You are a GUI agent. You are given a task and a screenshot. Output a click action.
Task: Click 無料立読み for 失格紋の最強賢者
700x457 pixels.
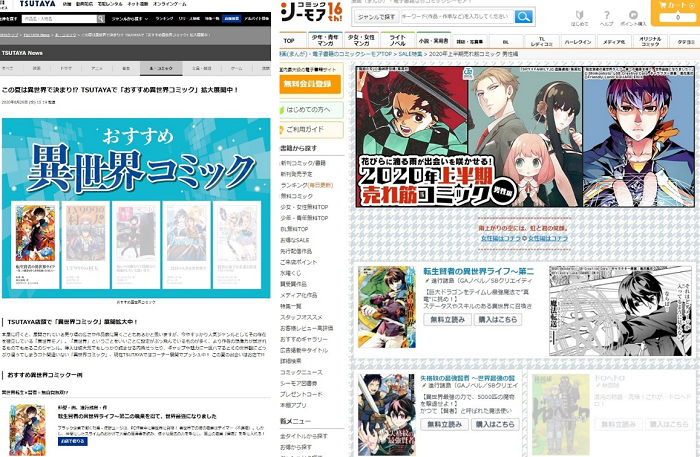point(444,424)
